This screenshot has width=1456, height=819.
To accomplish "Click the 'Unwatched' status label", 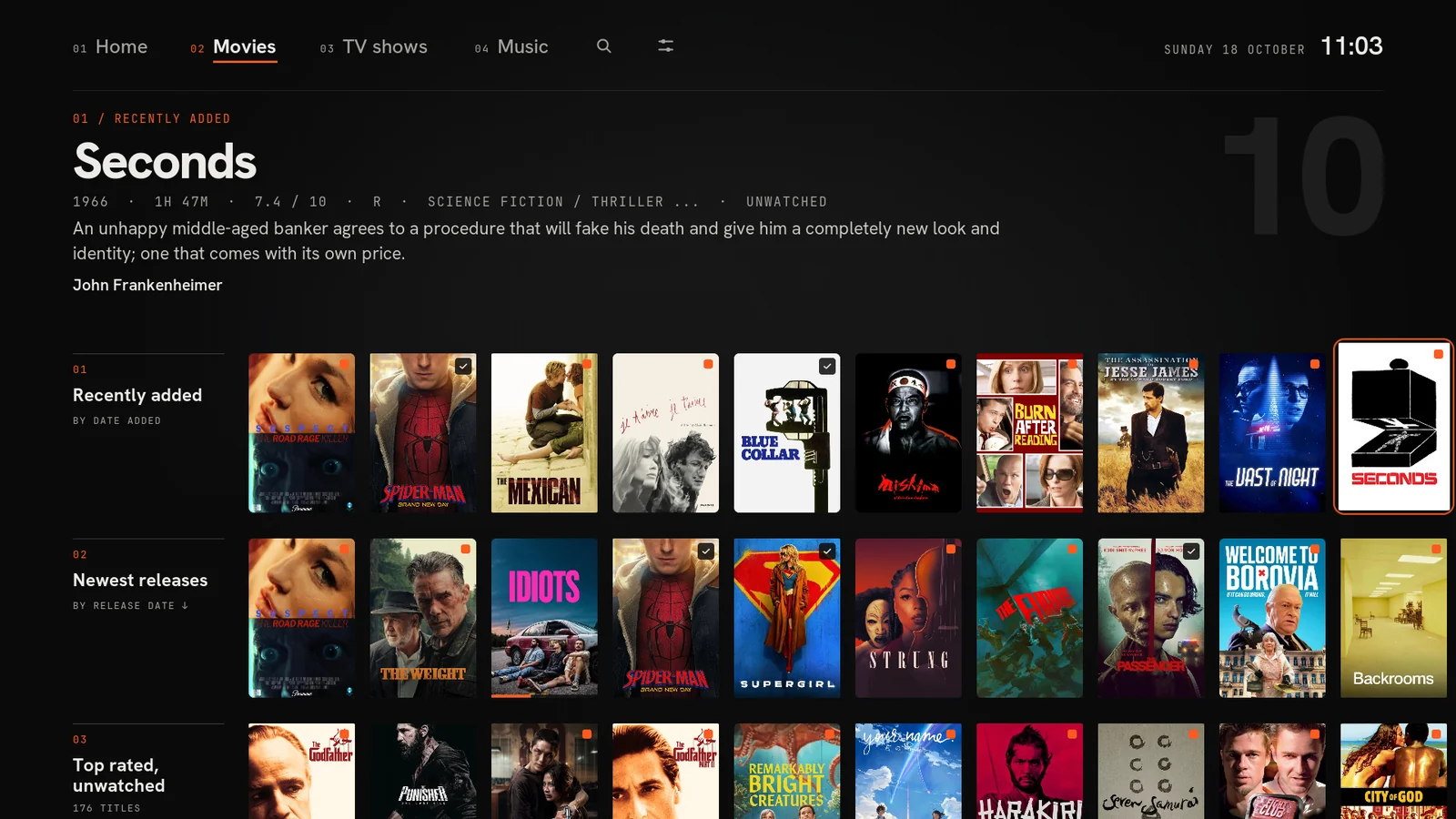I will coord(786,202).
